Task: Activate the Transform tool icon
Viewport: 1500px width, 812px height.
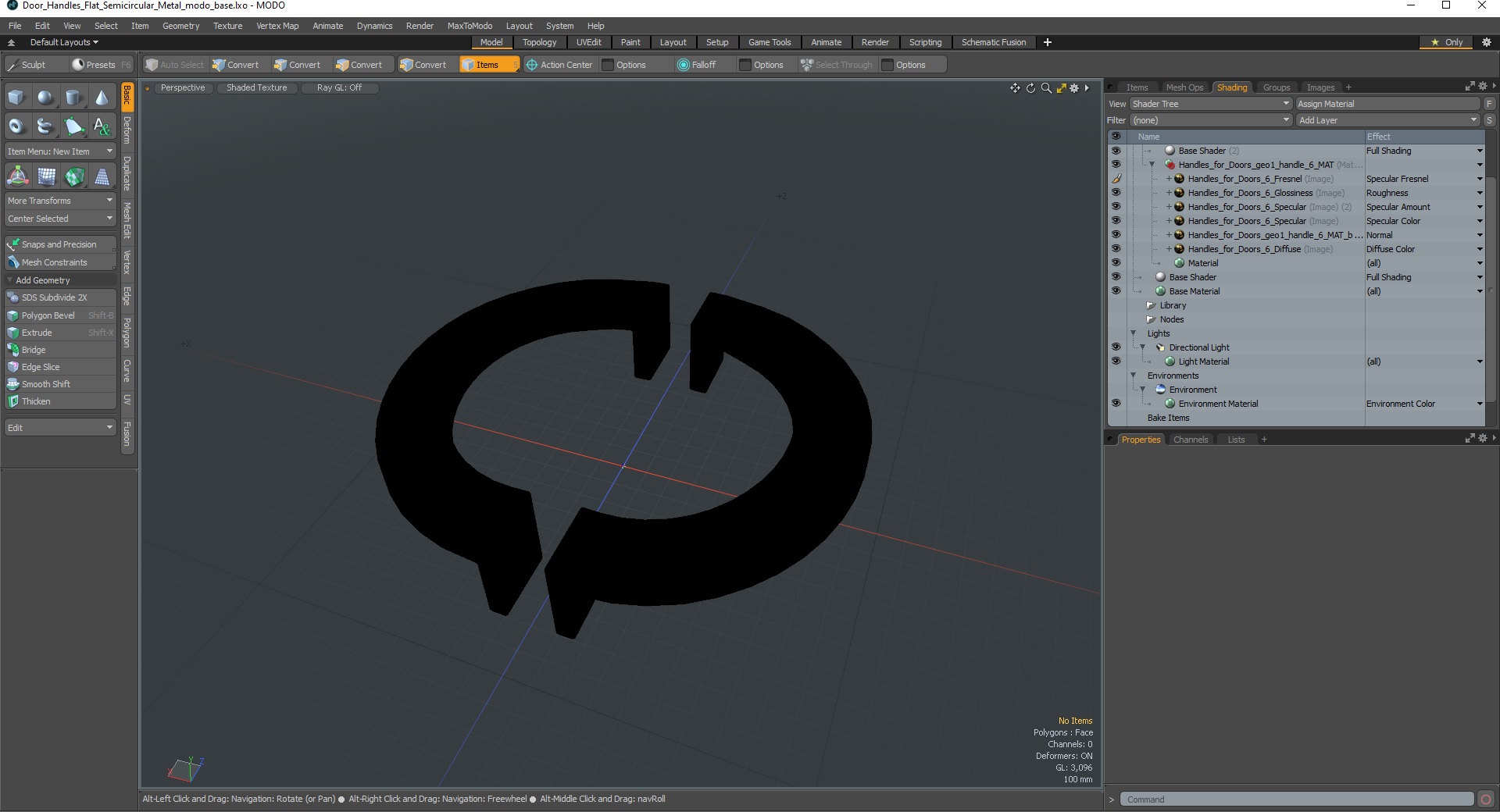Action: coord(17,176)
